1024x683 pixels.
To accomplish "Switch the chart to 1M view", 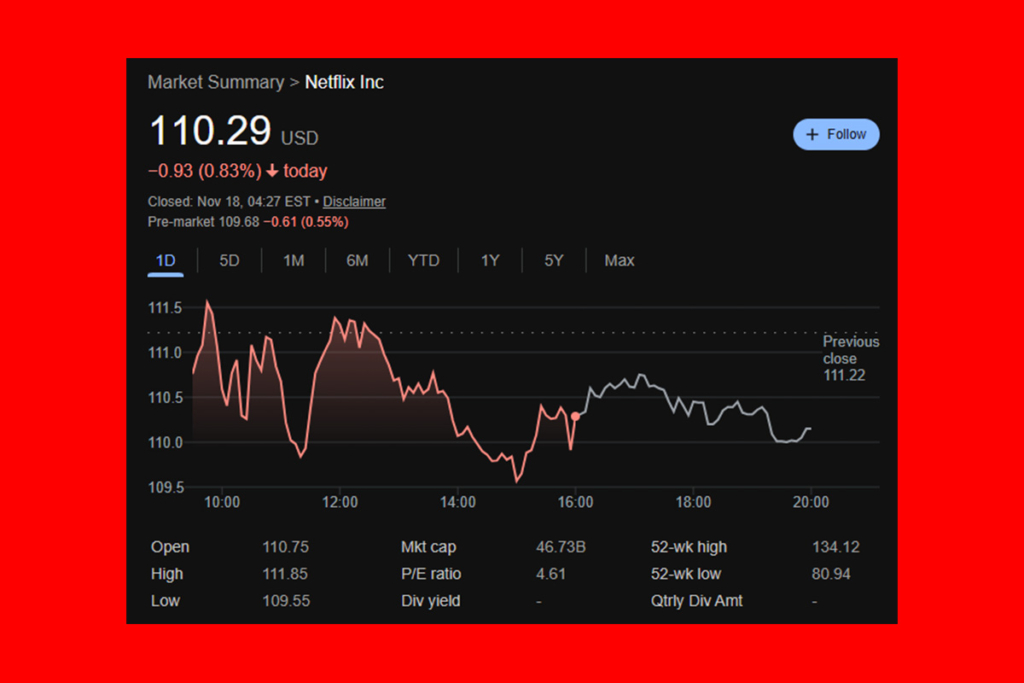I will (293, 260).
